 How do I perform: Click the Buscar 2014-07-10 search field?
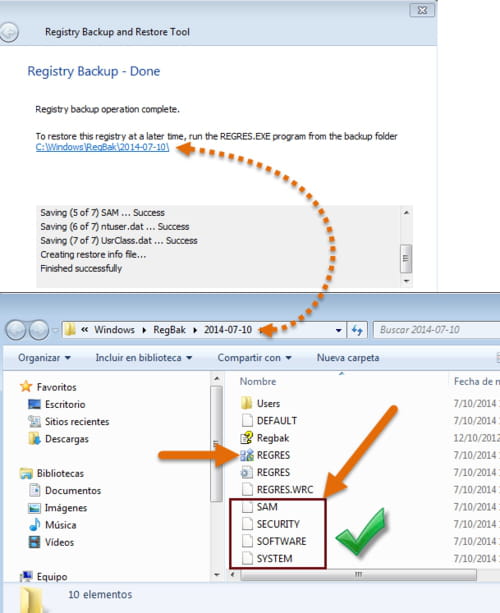pyautogui.click(x=437, y=330)
